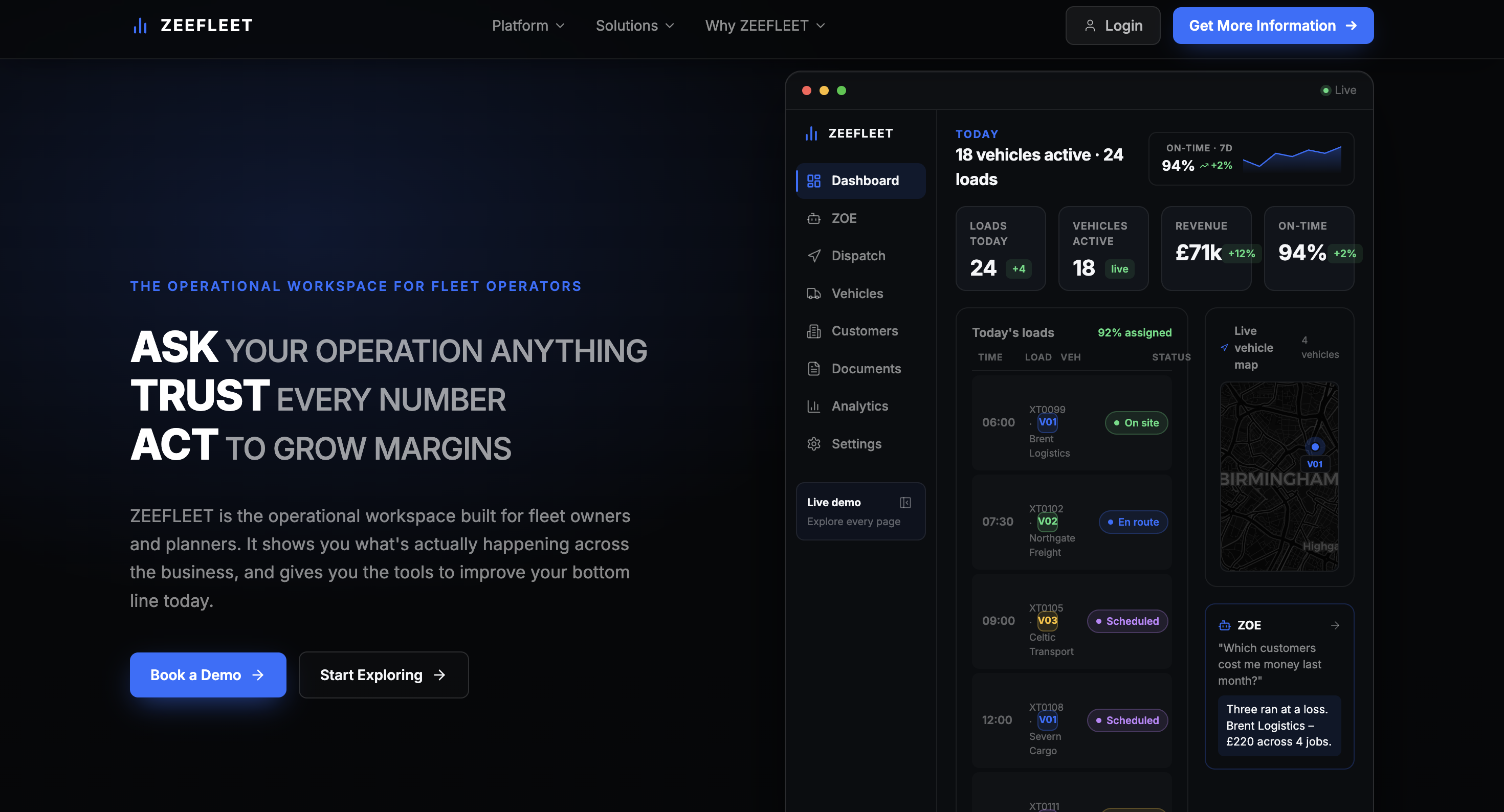
Task: Click the 06:00 Brent Logistics load row
Action: click(1071, 423)
